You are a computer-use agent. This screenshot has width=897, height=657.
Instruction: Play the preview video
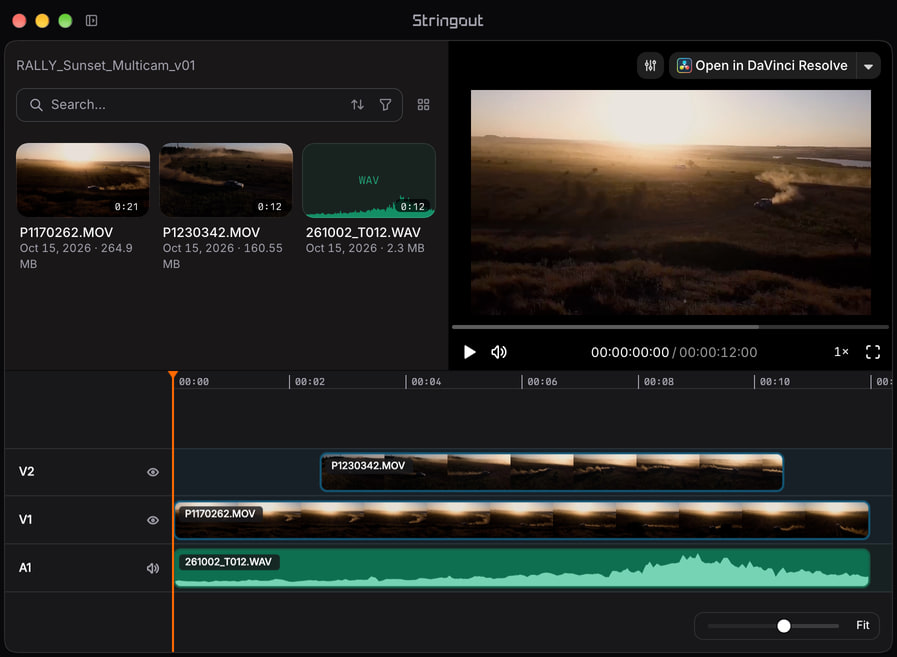click(470, 352)
